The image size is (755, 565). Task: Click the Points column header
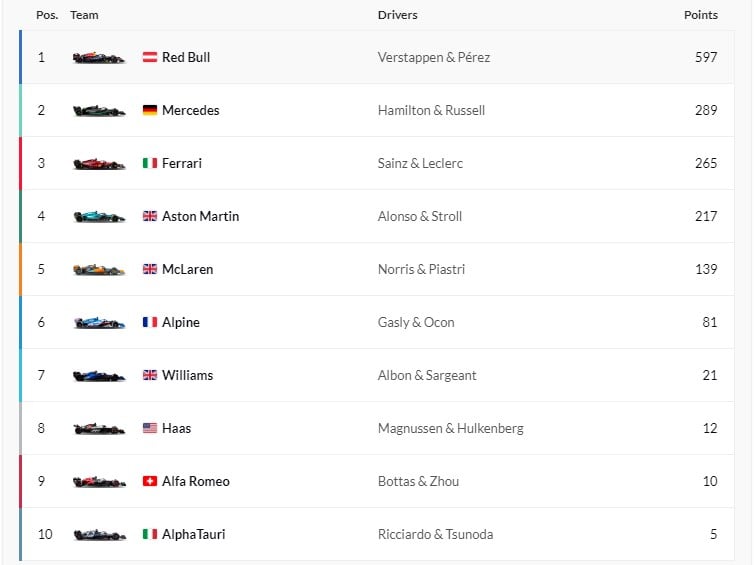point(701,15)
